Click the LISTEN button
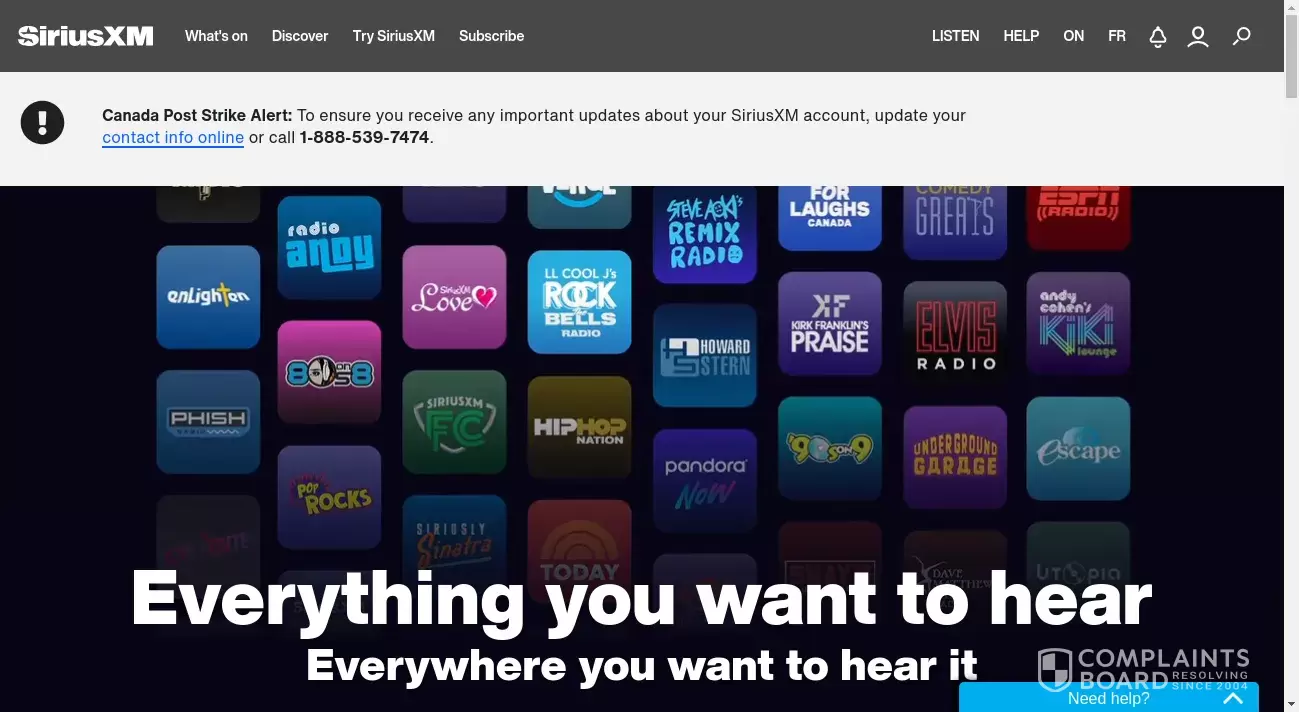The height and width of the screenshot is (712, 1299). click(954, 36)
